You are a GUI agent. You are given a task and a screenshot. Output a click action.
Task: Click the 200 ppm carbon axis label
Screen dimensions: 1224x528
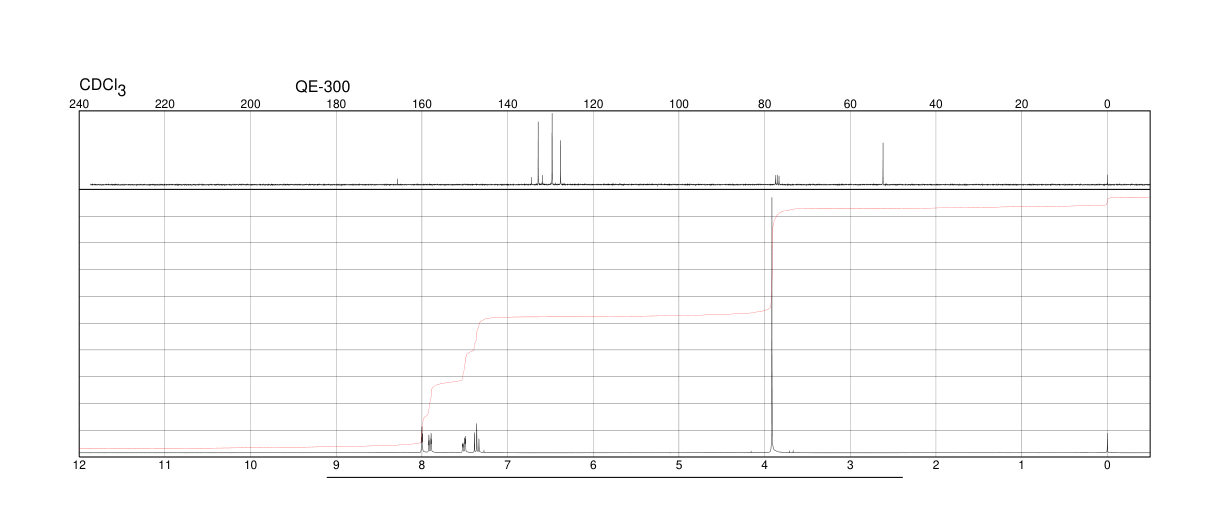click(251, 104)
